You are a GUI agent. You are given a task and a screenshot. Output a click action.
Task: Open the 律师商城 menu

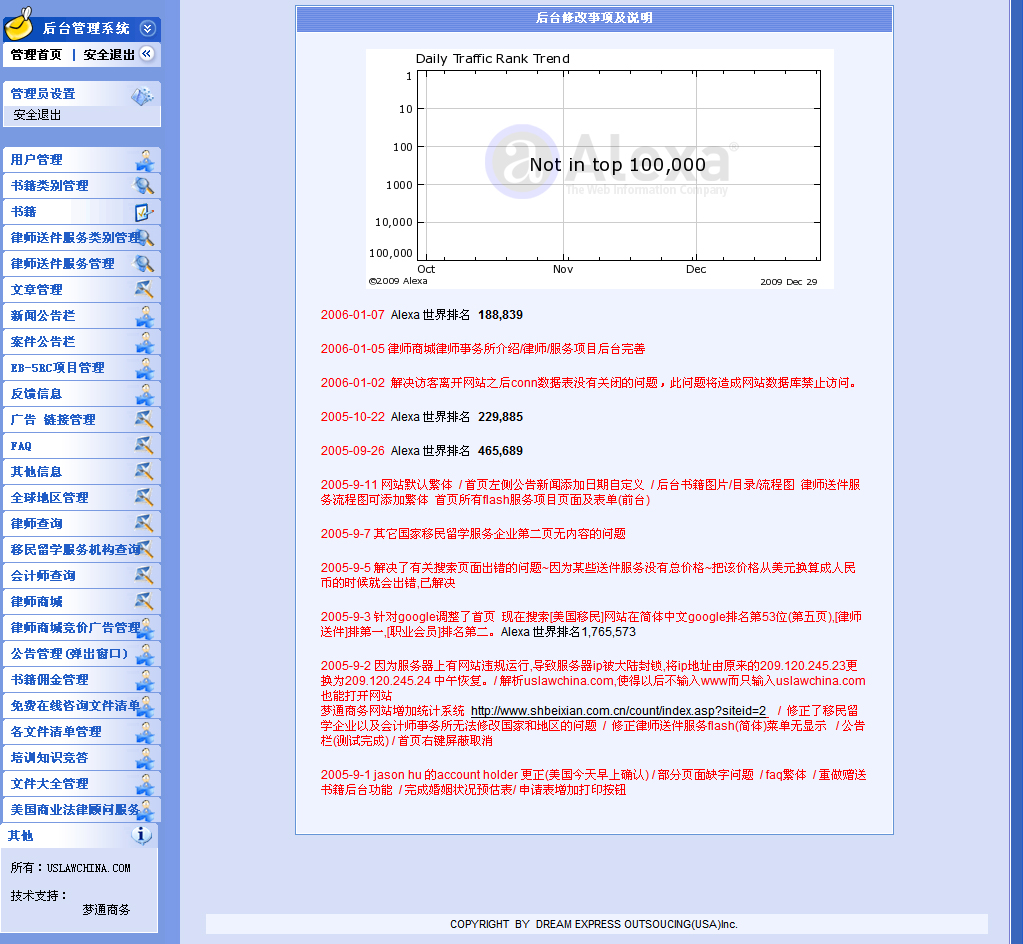[x=82, y=601]
